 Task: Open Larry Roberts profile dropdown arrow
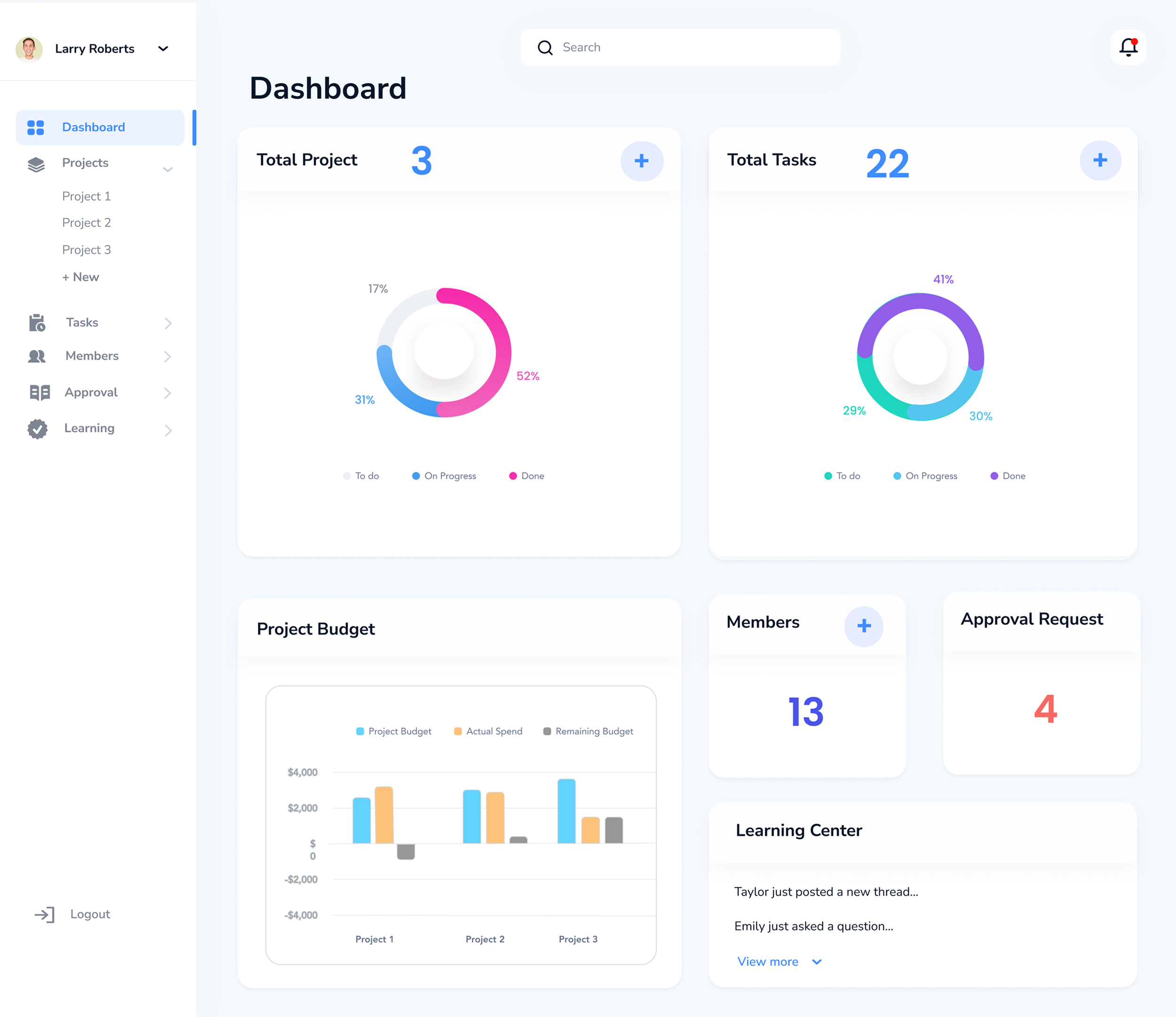tap(163, 49)
